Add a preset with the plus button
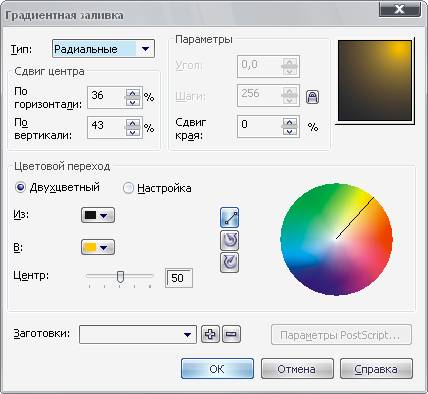The image size is (428, 394). 210,334
